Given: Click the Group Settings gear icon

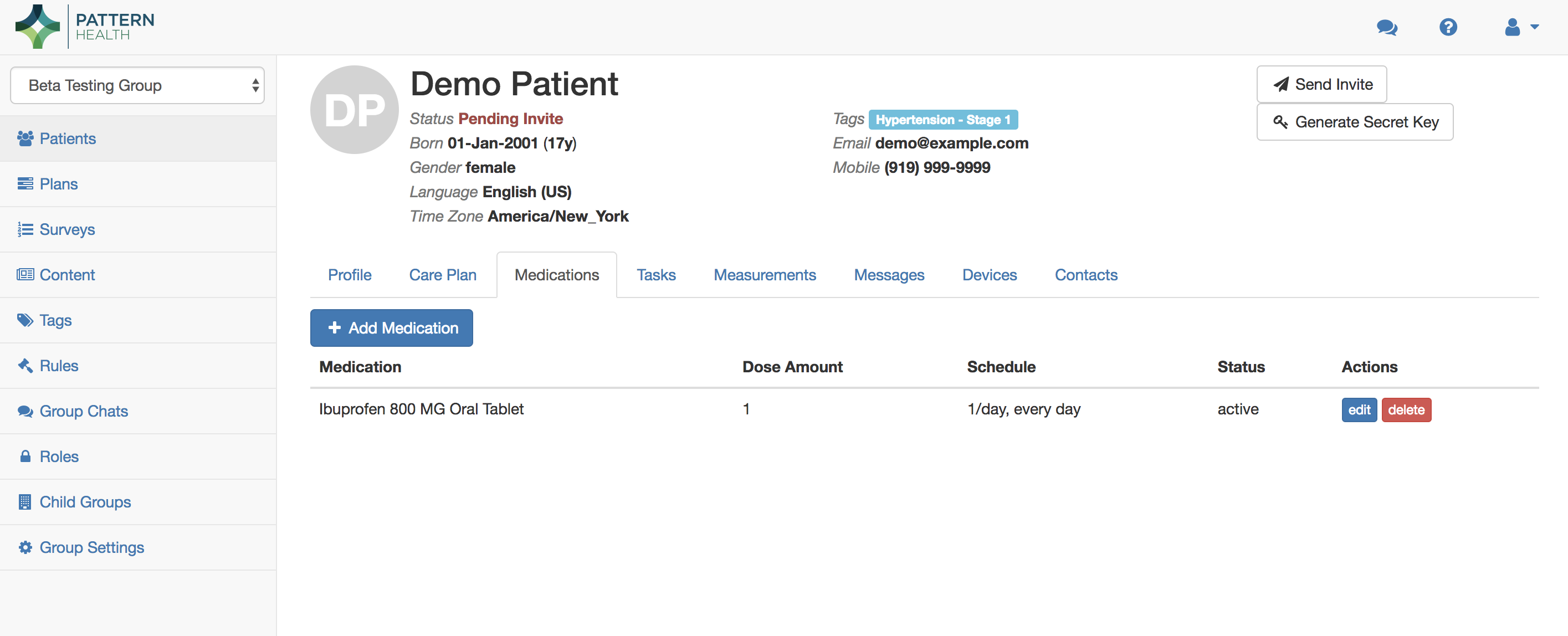Looking at the screenshot, I should point(25,547).
